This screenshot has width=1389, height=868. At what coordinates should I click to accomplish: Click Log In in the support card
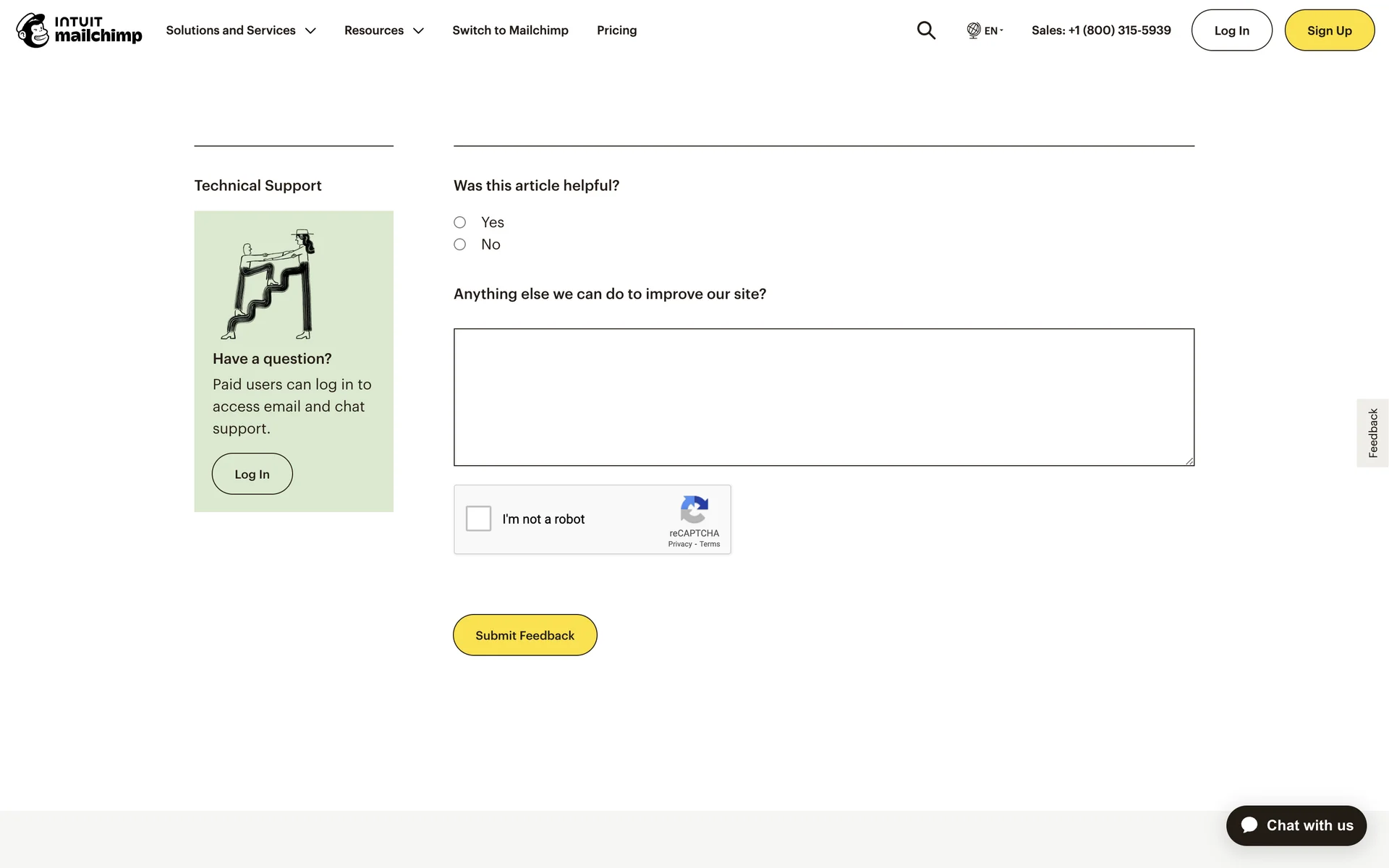(x=252, y=475)
